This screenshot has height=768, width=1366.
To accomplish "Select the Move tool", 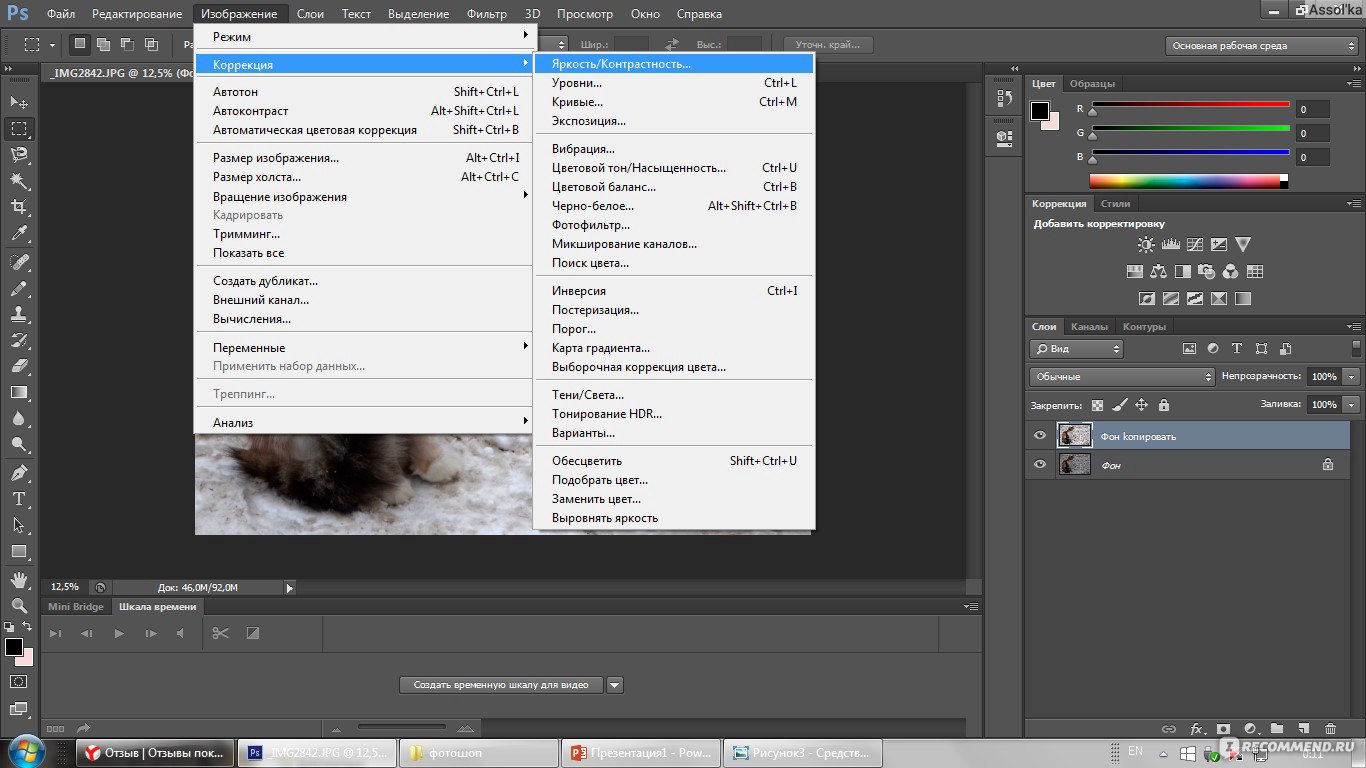I will 19,102.
